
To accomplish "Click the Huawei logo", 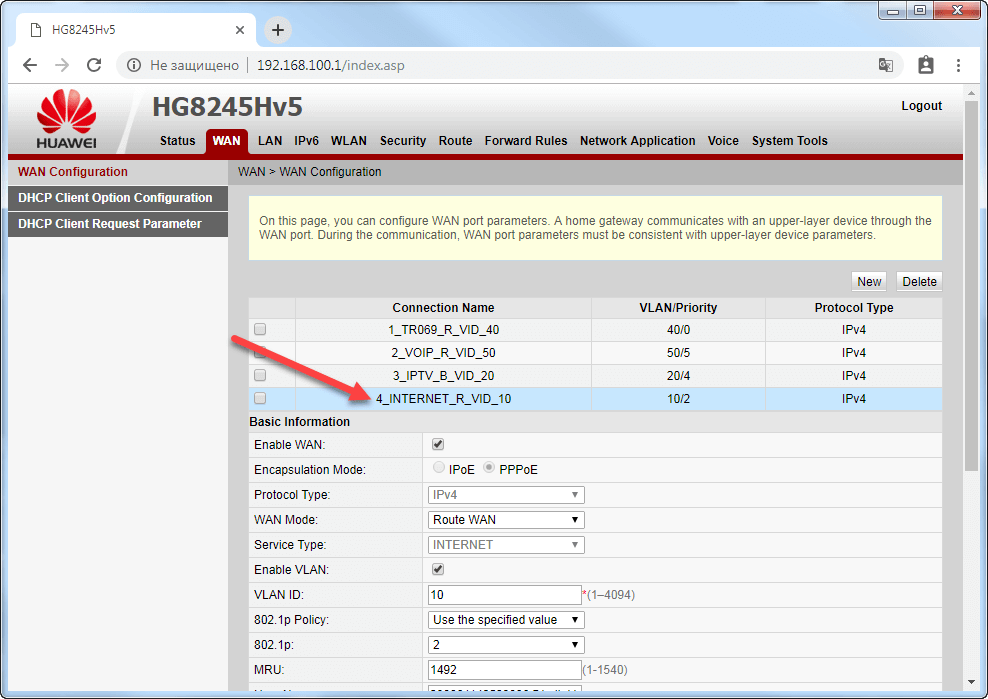I will (x=66, y=119).
